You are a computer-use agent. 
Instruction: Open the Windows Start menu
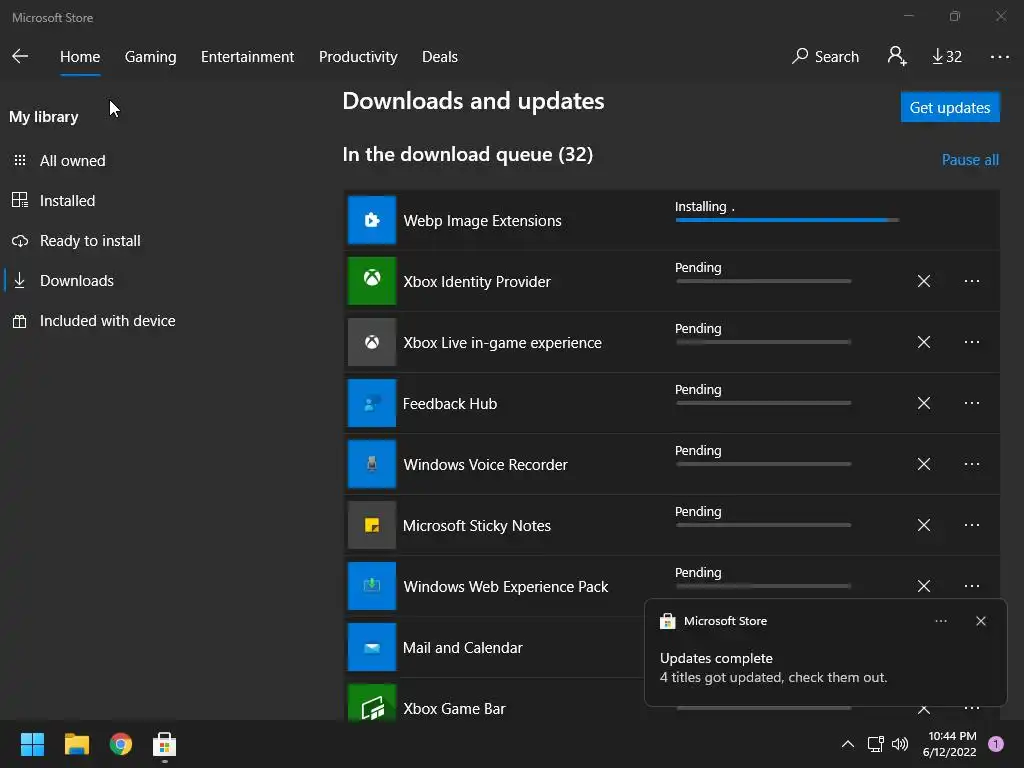click(32, 744)
